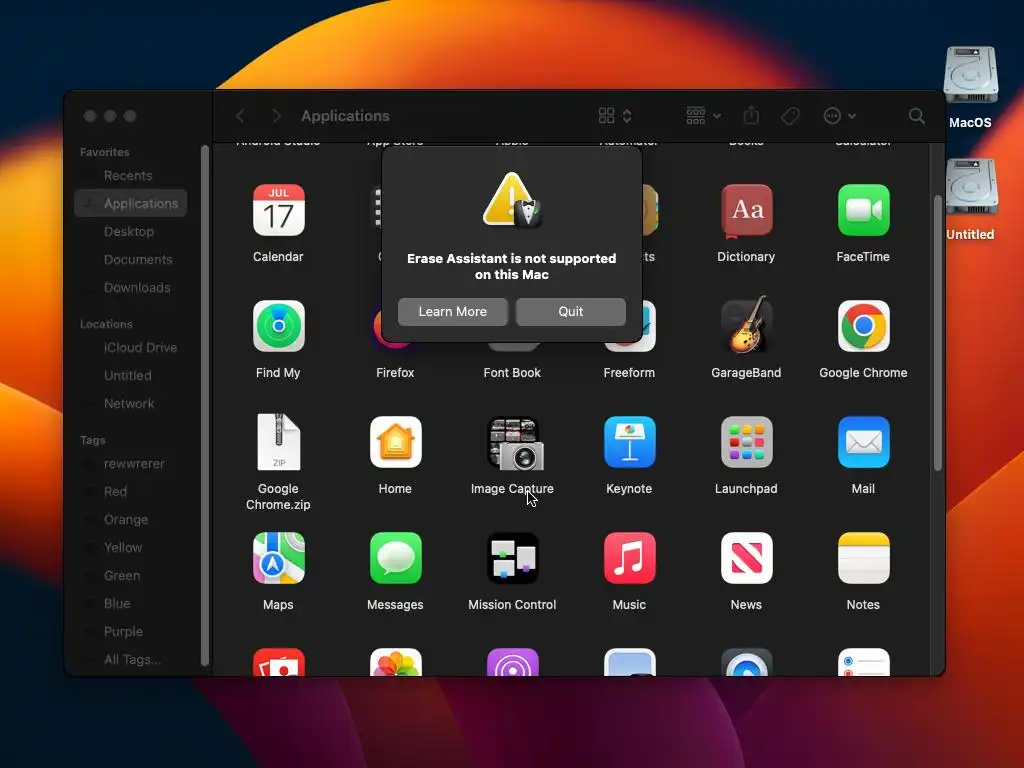Go forward with the right chevron

coord(276,116)
